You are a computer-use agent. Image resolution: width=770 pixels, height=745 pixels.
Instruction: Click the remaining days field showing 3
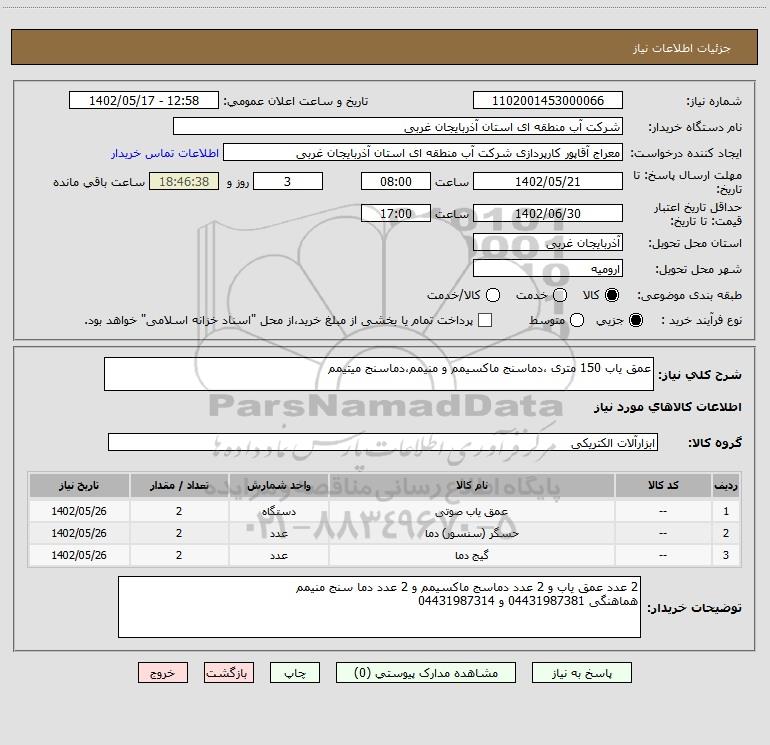[x=288, y=181]
